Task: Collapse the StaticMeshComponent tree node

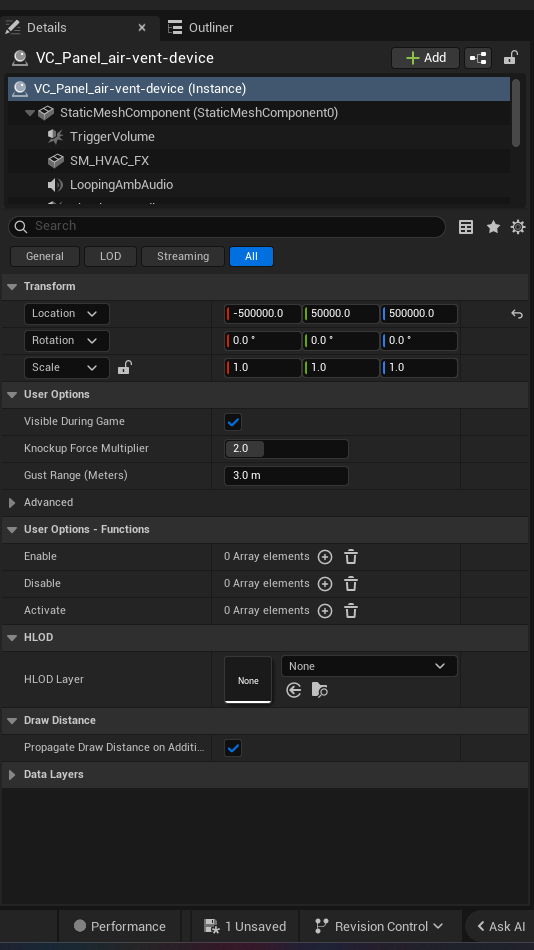Action: pos(29,113)
